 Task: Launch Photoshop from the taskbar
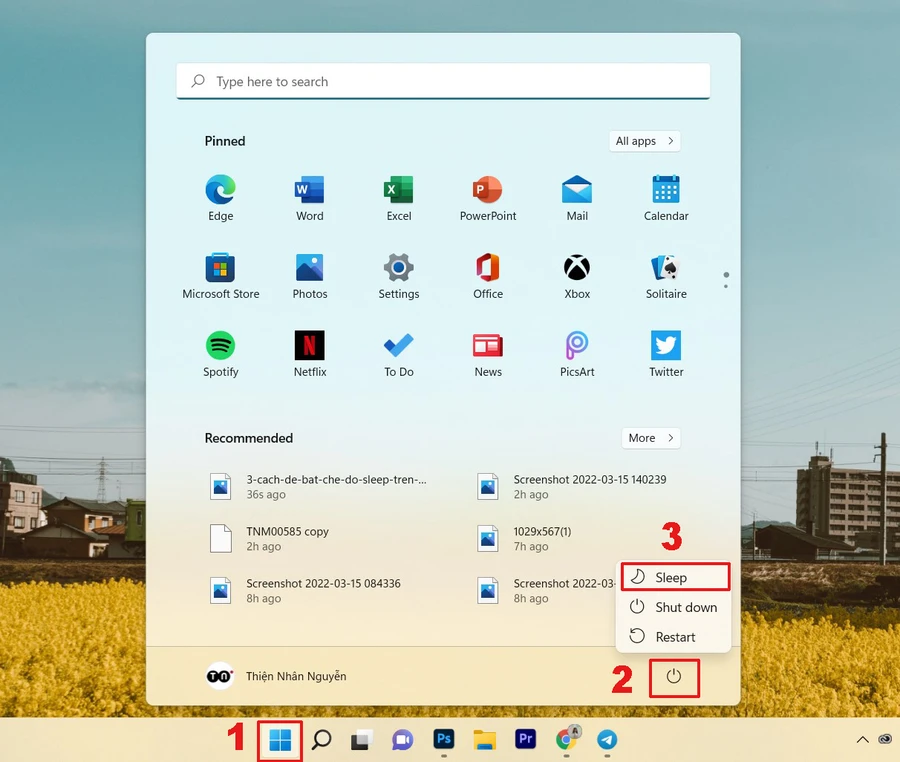[x=444, y=739]
